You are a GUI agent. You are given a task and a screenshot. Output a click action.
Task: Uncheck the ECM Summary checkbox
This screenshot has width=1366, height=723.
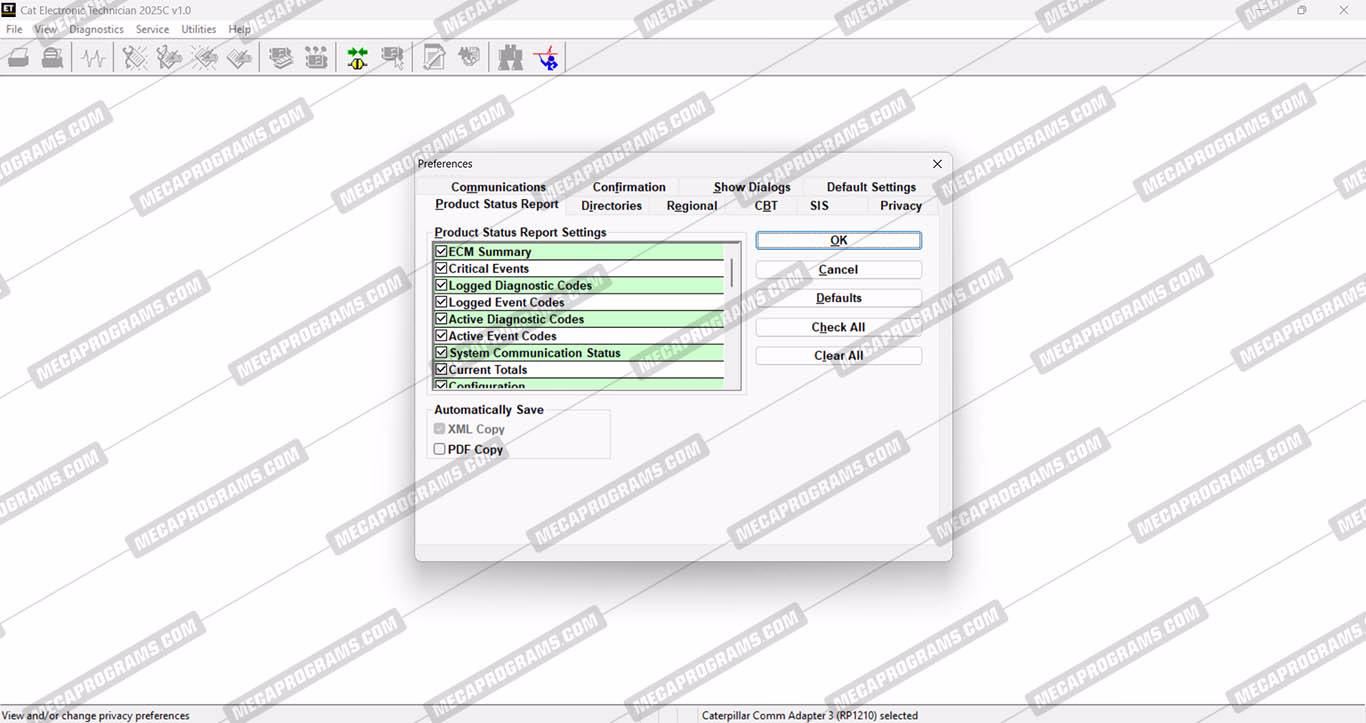pos(441,252)
